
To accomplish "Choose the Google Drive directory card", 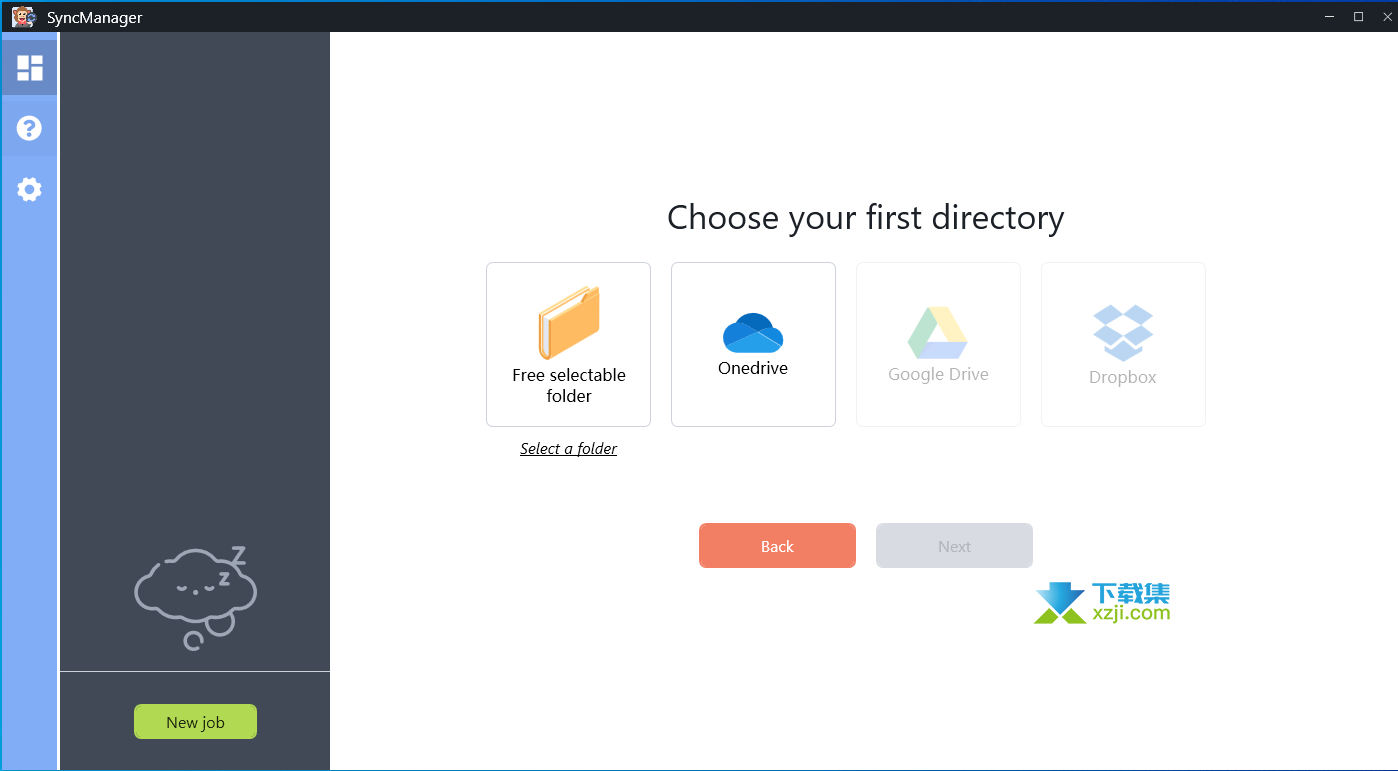I will [938, 344].
